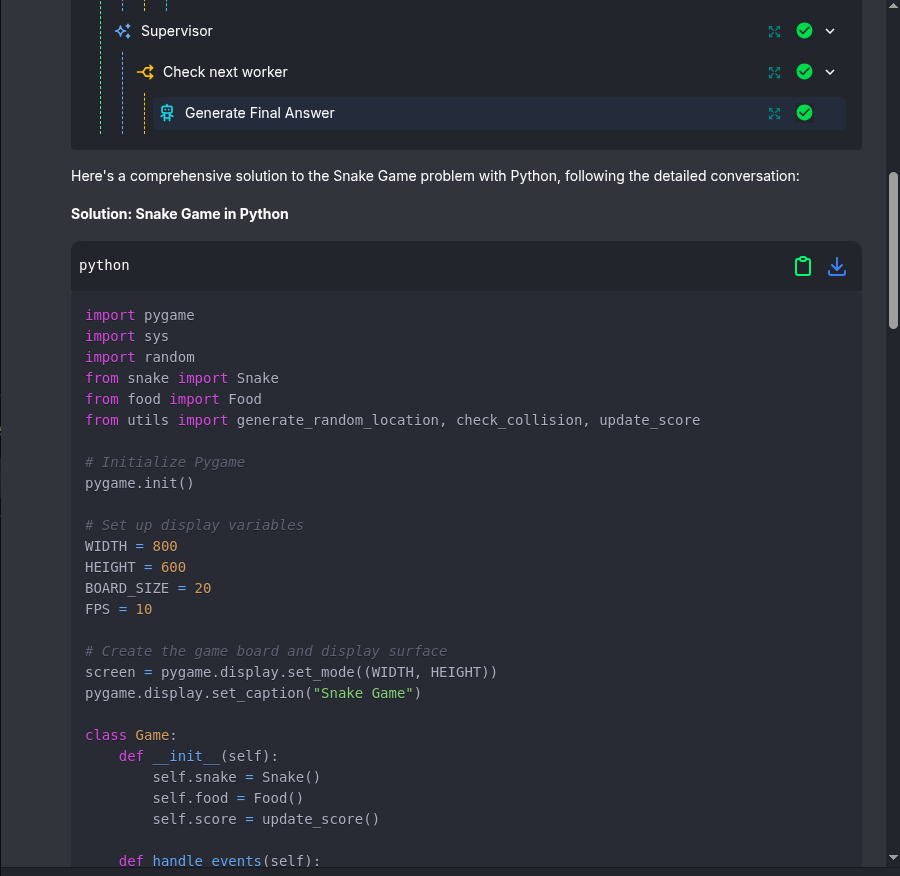This screenshot has width=900, height=876.
Task: Copy the python code to clipboard
Action: 802,266
